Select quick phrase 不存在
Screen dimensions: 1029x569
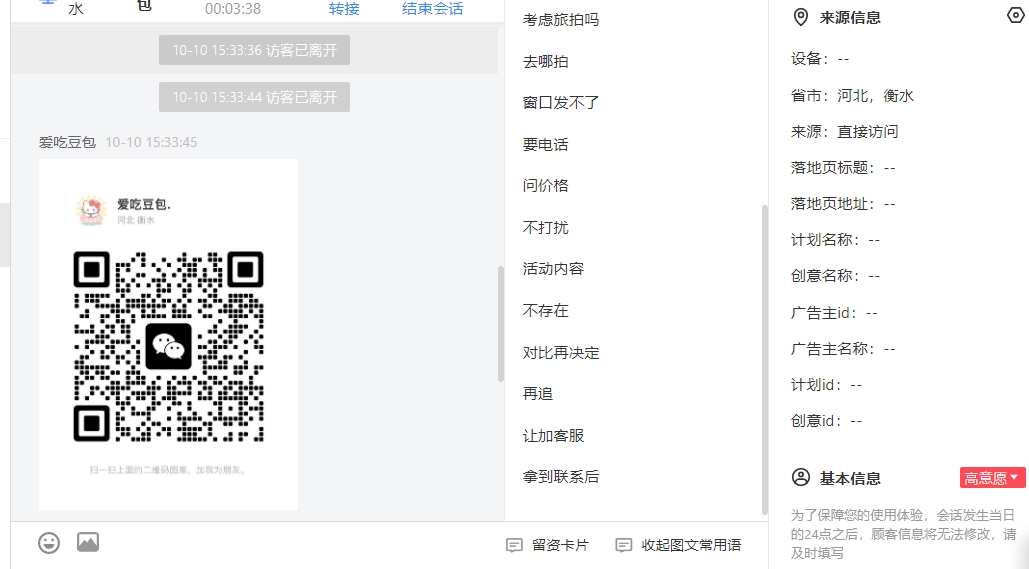pyautogui.click(x=545, y=310)
